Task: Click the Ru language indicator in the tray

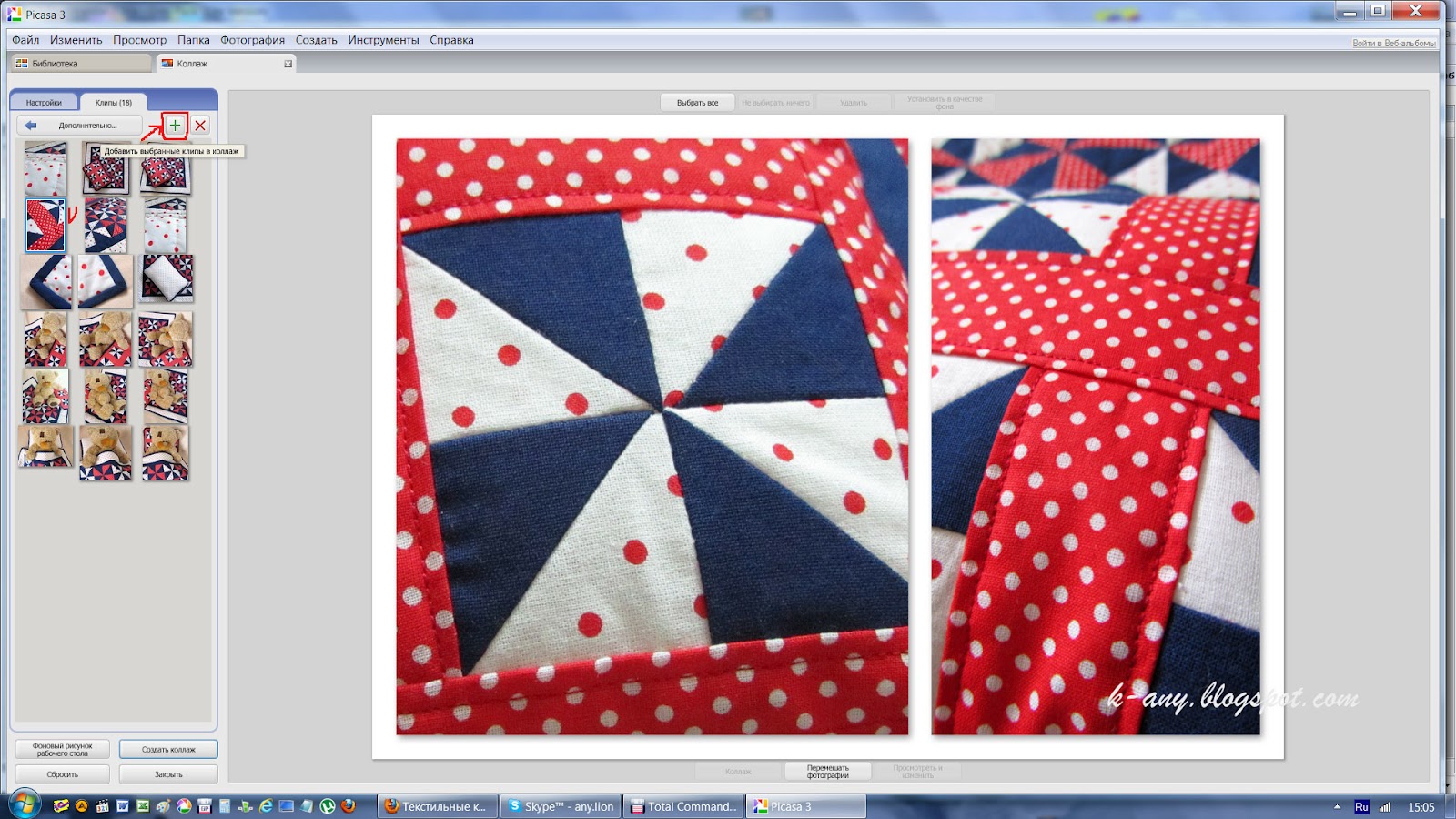Action: coord(1361,807)
